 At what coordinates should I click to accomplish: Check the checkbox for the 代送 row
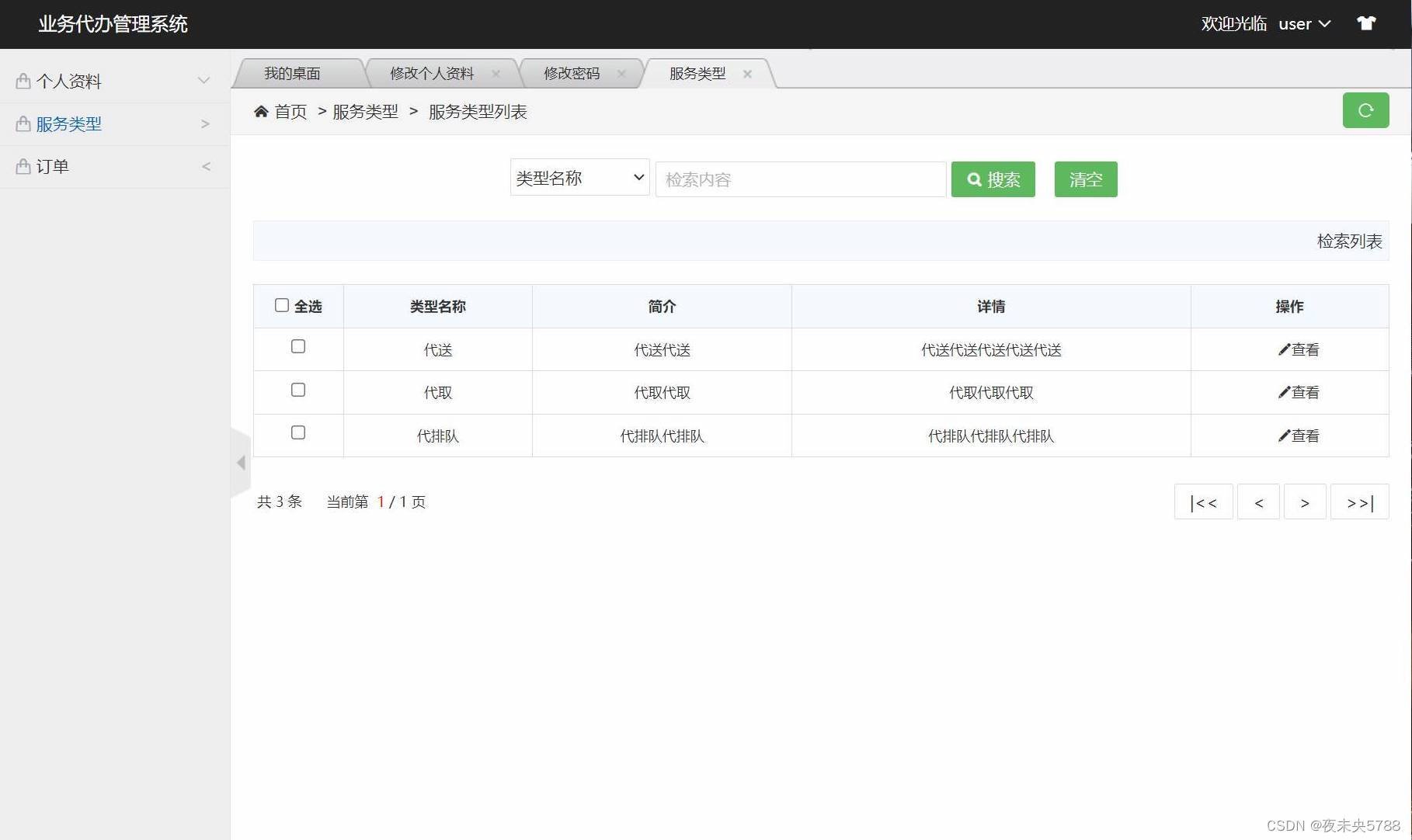[x=298, y=346]
